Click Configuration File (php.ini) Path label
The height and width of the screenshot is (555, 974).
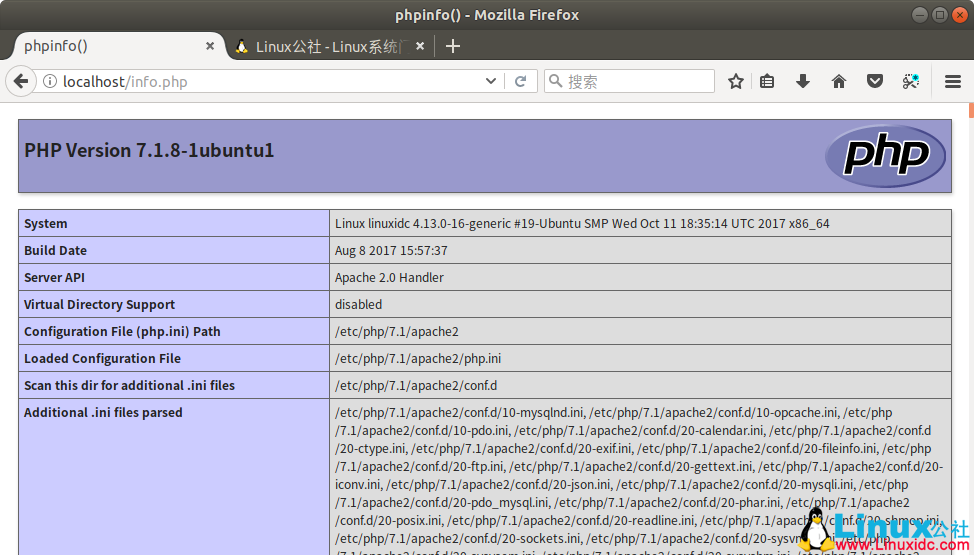tap(122, 331)
